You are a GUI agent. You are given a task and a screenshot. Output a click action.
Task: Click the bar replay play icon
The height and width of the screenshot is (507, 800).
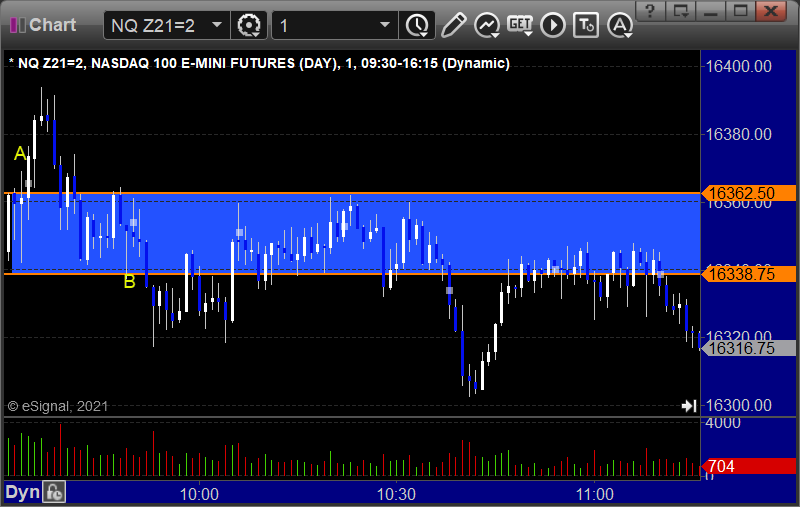click(553, 25)
